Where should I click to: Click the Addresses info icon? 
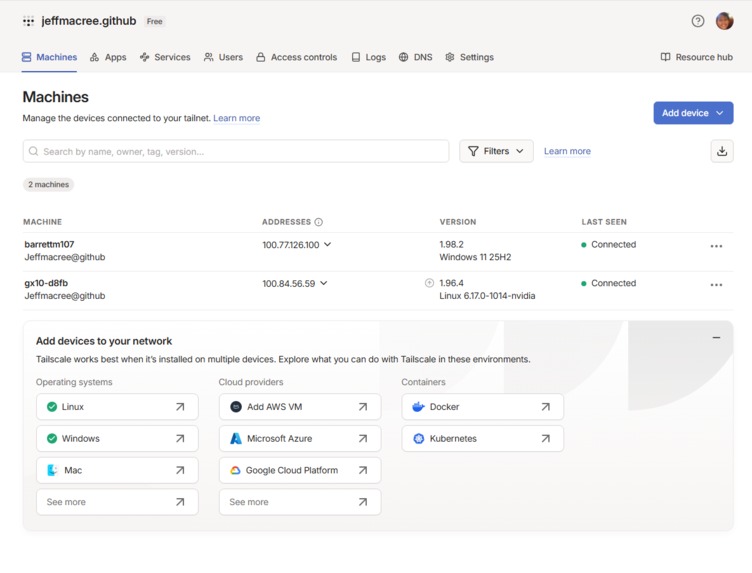pyautogui.click(x=318, y=222)
